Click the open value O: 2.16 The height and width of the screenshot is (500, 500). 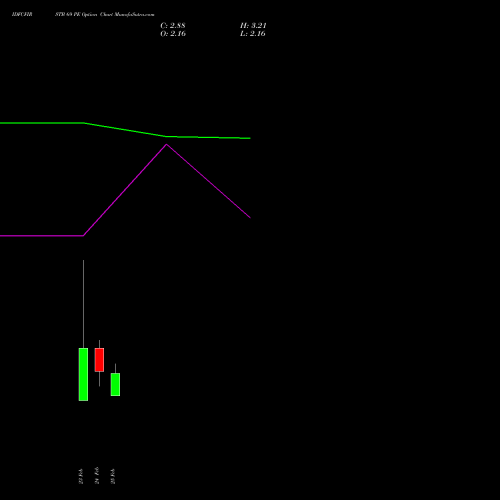[x=173, y=34]
